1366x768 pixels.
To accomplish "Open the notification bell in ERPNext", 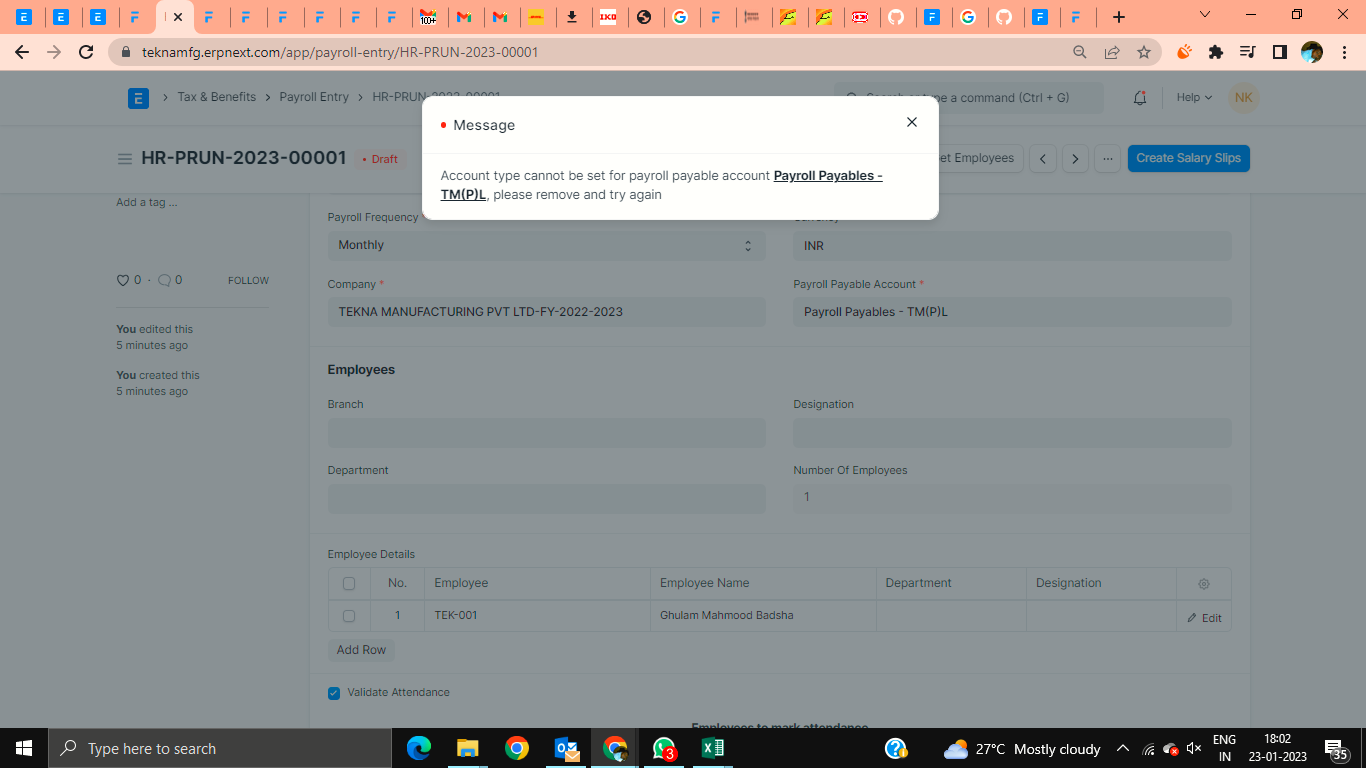I will pyautogui.click(x=1140, y=97).
